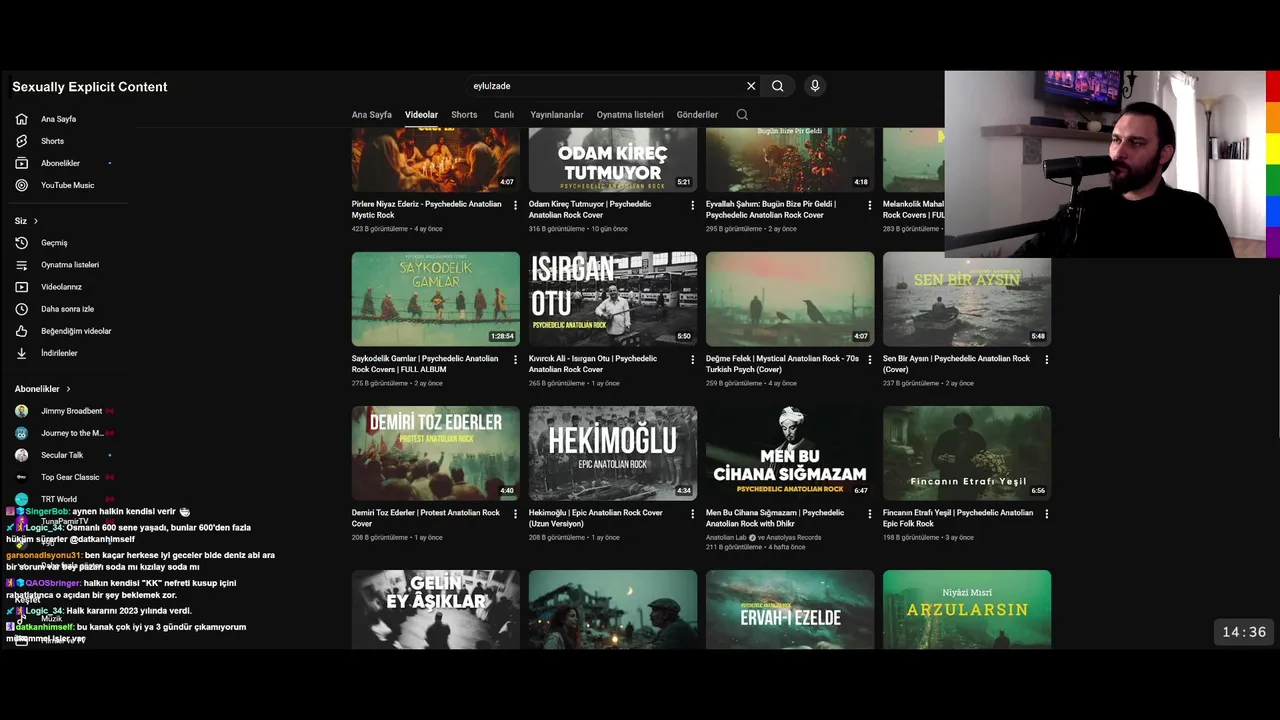1280x720 pixels.
Task: Open TRT World subscription channel
Action: tap(58, 499)
